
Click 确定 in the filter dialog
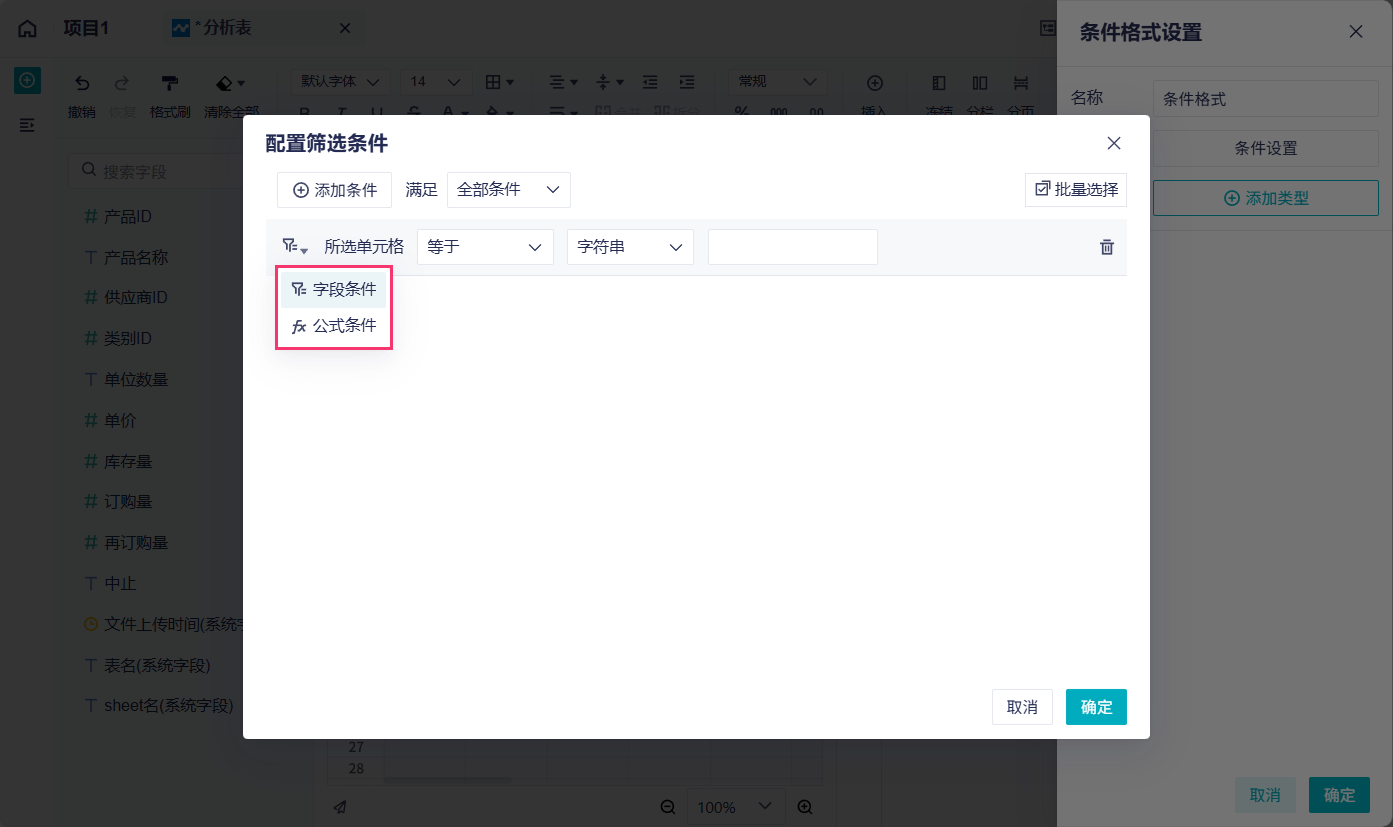pyautogui.click(x=1096, y=707)
